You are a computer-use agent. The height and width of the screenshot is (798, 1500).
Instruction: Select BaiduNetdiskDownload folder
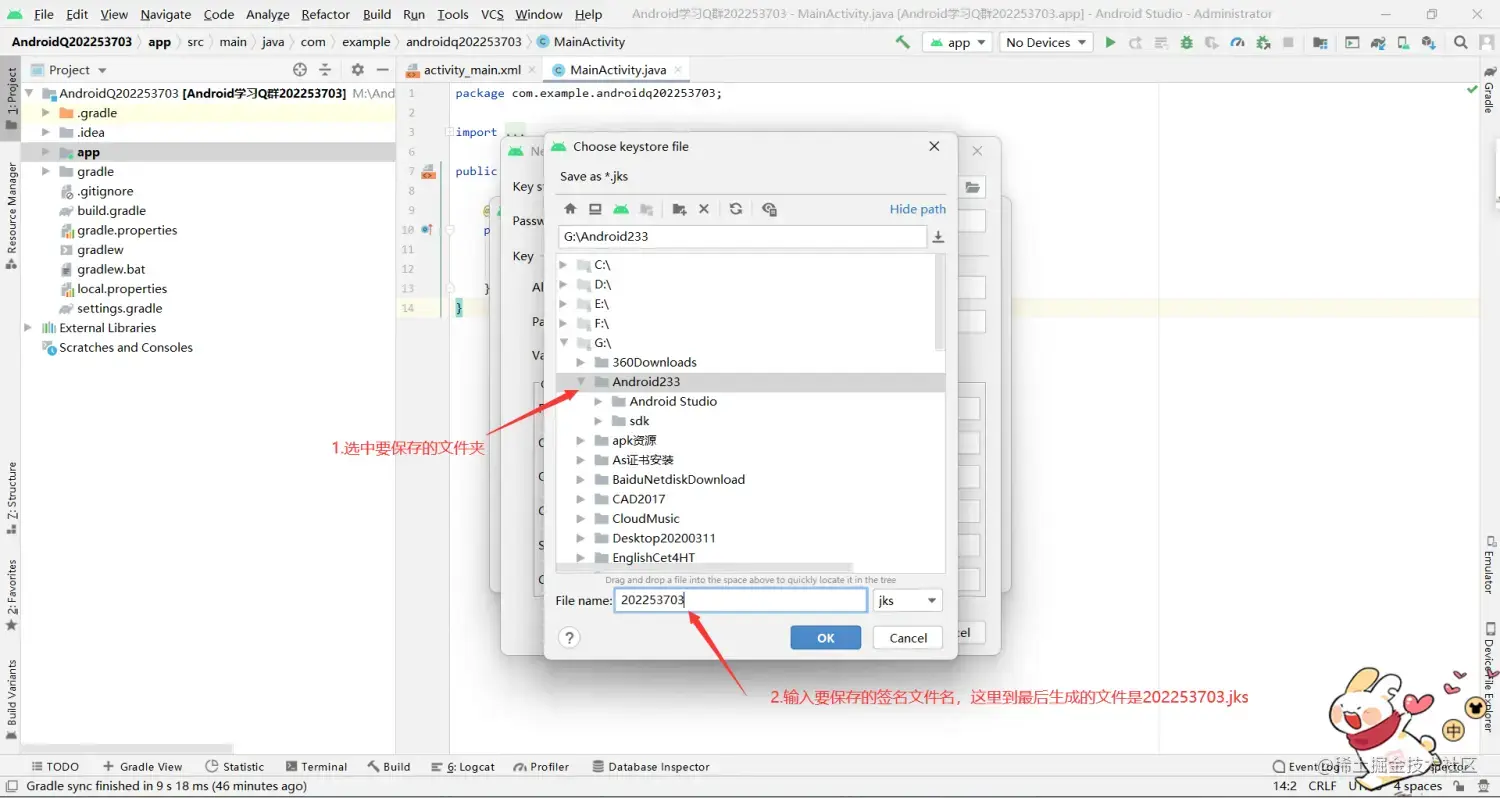pos(678,479)
